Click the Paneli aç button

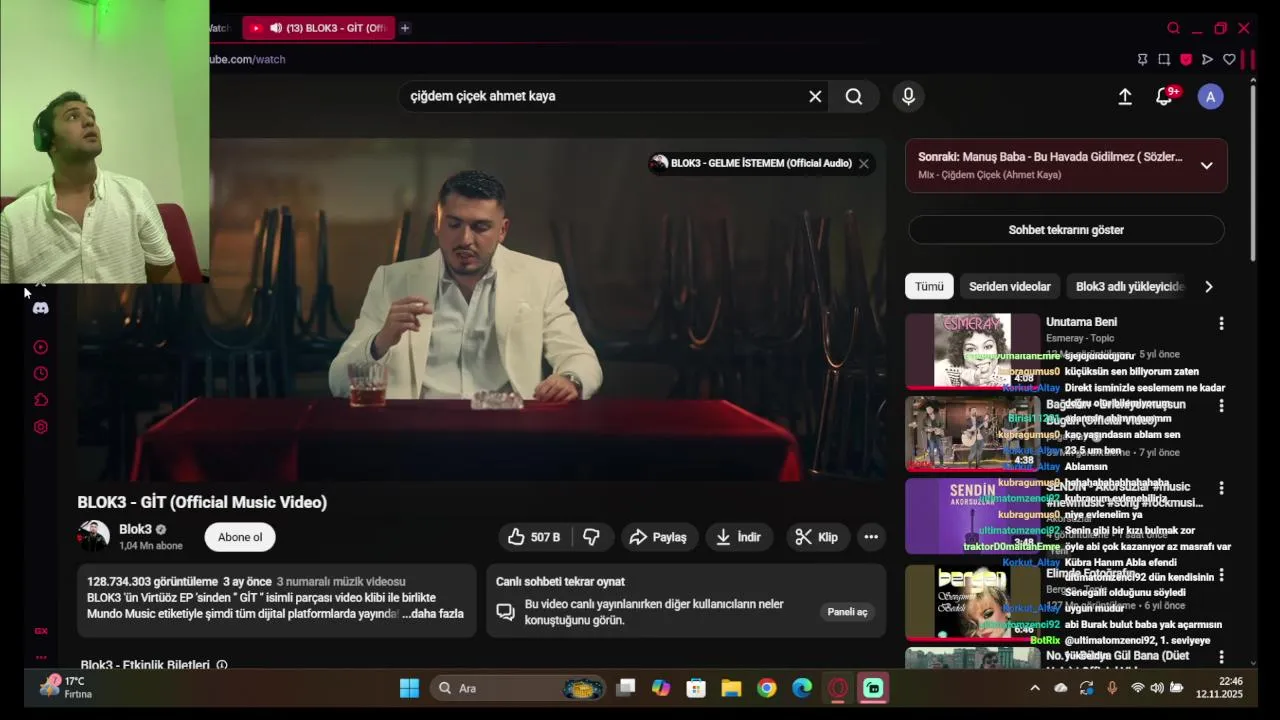pos(847,612)
